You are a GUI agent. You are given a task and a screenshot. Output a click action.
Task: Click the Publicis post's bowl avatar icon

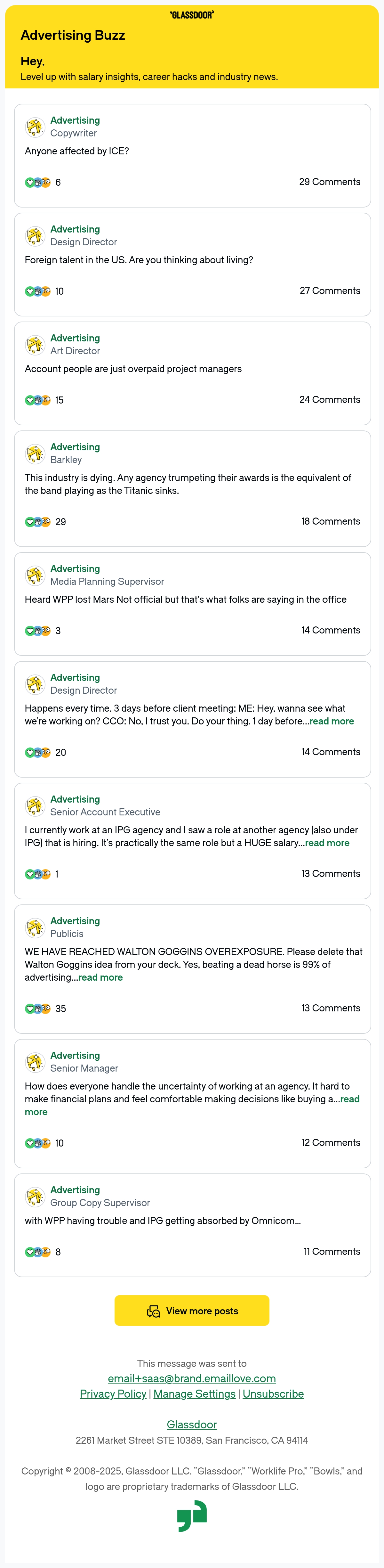(x=35, y=928)
